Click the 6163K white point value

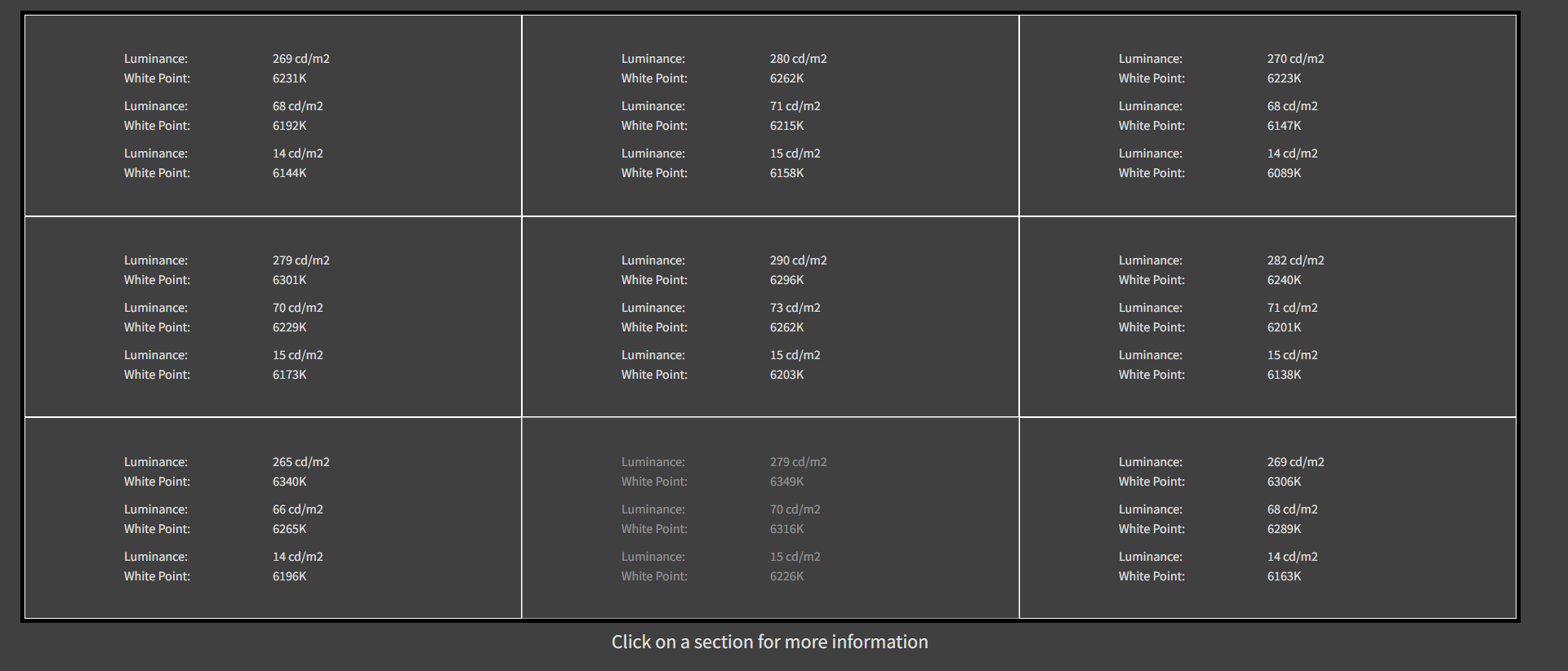coord(1284,576)
